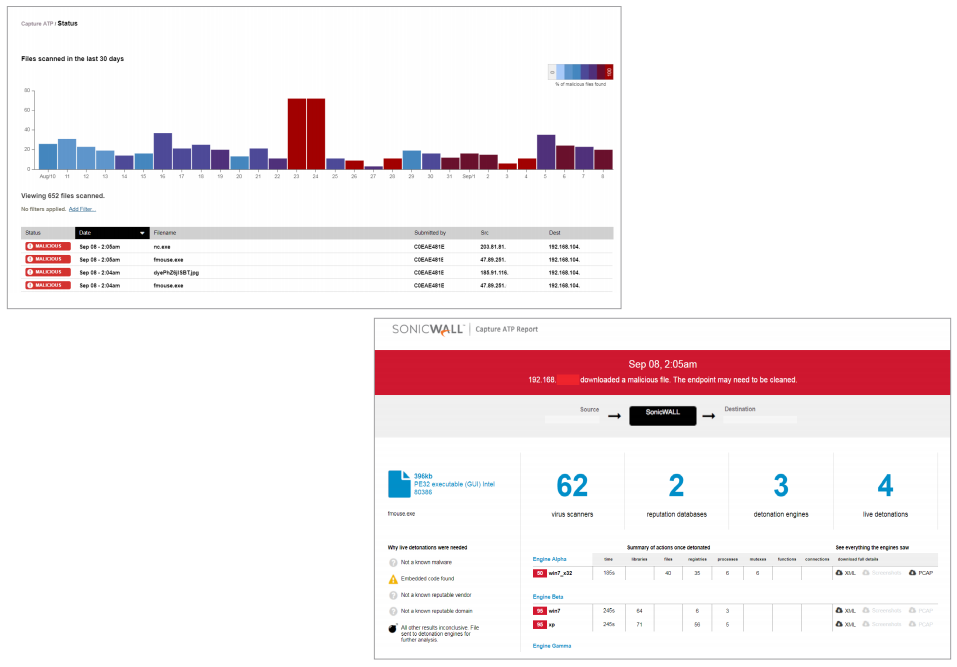Click question icon beside Not a known reputable domain

click(393, 611)
